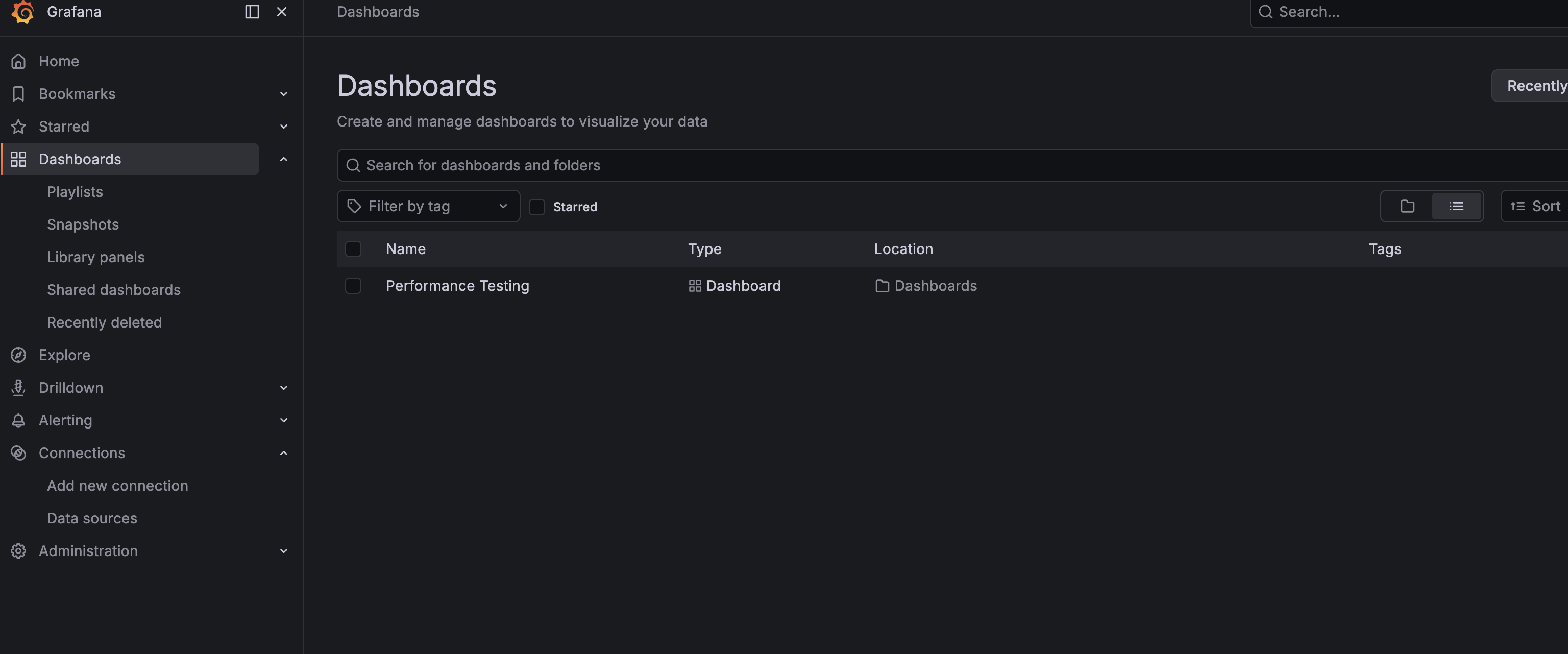Open Home in the sidebar
This screenshot has width=1568, height=654.
[x=58, y=61]
